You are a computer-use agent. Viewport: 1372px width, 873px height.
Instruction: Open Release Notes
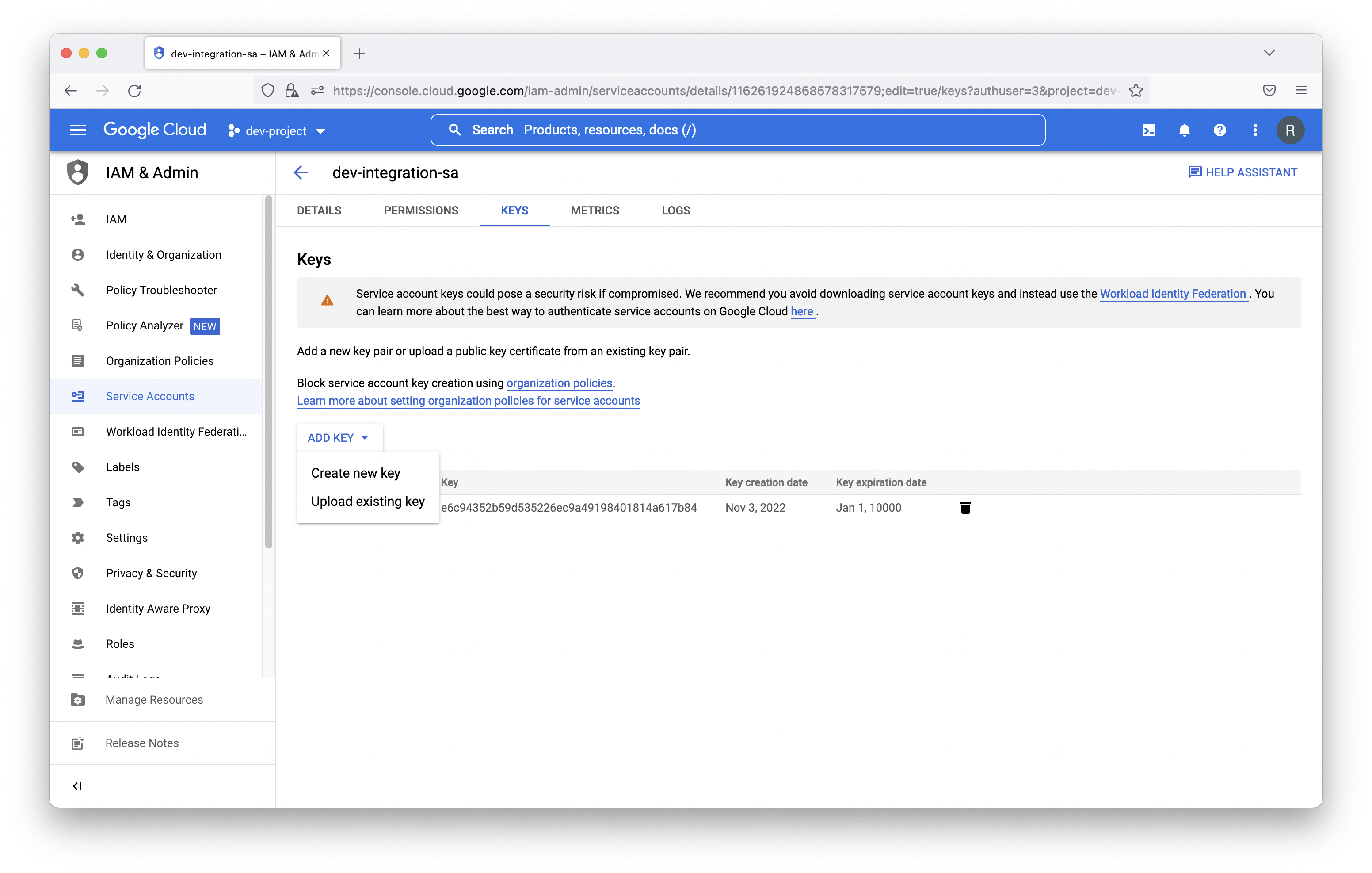tap(142, 743)
